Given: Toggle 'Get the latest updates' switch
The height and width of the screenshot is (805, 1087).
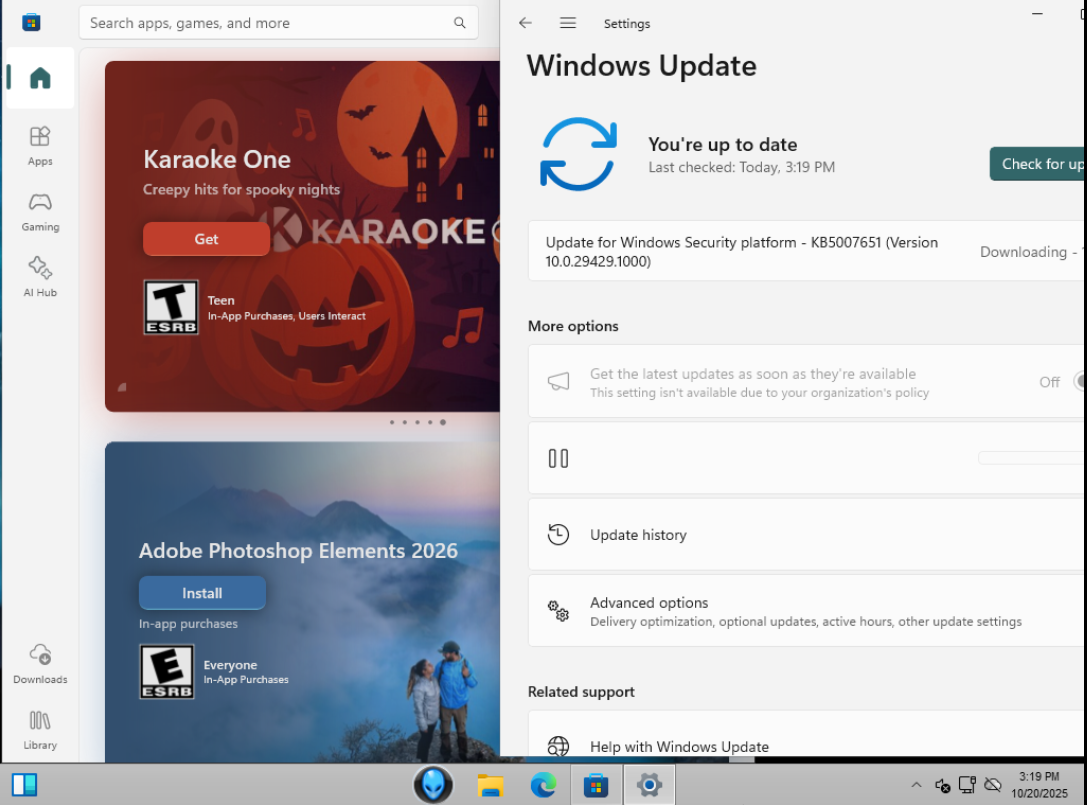Looking at the screenshot, I should [1078, 381].
